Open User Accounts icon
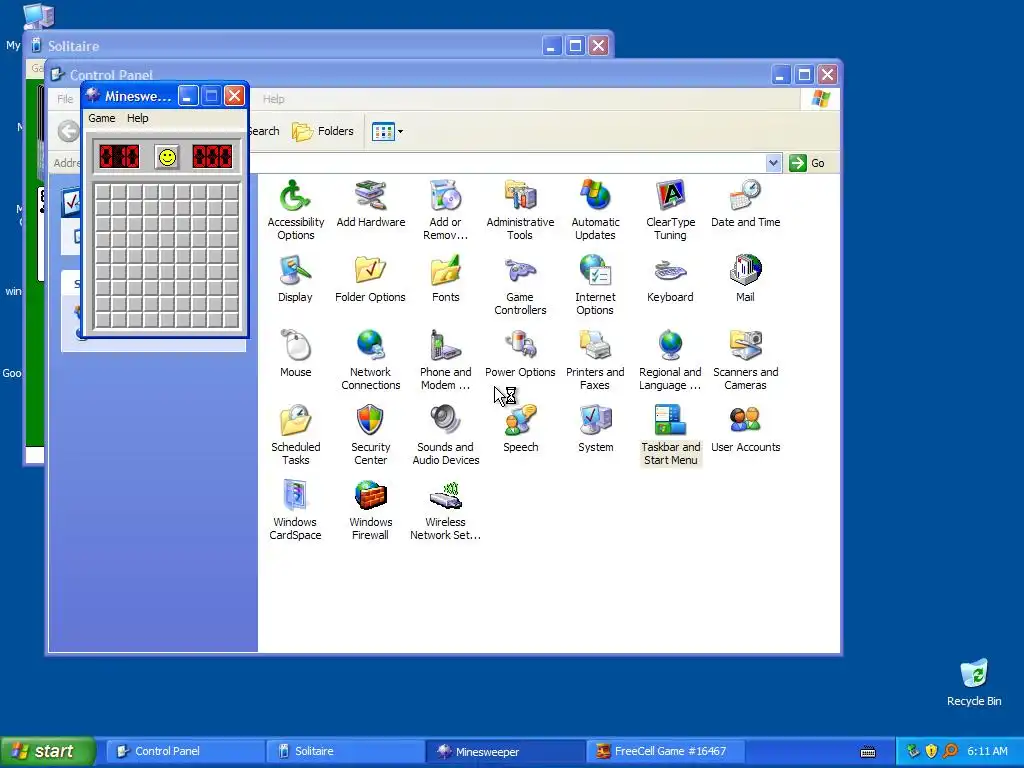The width and height of the screenshot is (1024, 768). coord(745,421)
